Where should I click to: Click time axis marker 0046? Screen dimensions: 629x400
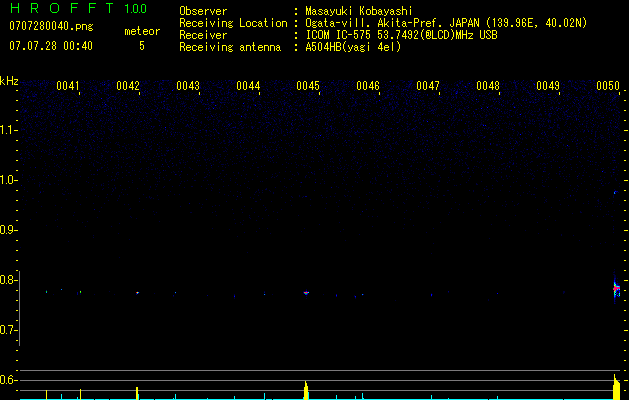point(368,86)
